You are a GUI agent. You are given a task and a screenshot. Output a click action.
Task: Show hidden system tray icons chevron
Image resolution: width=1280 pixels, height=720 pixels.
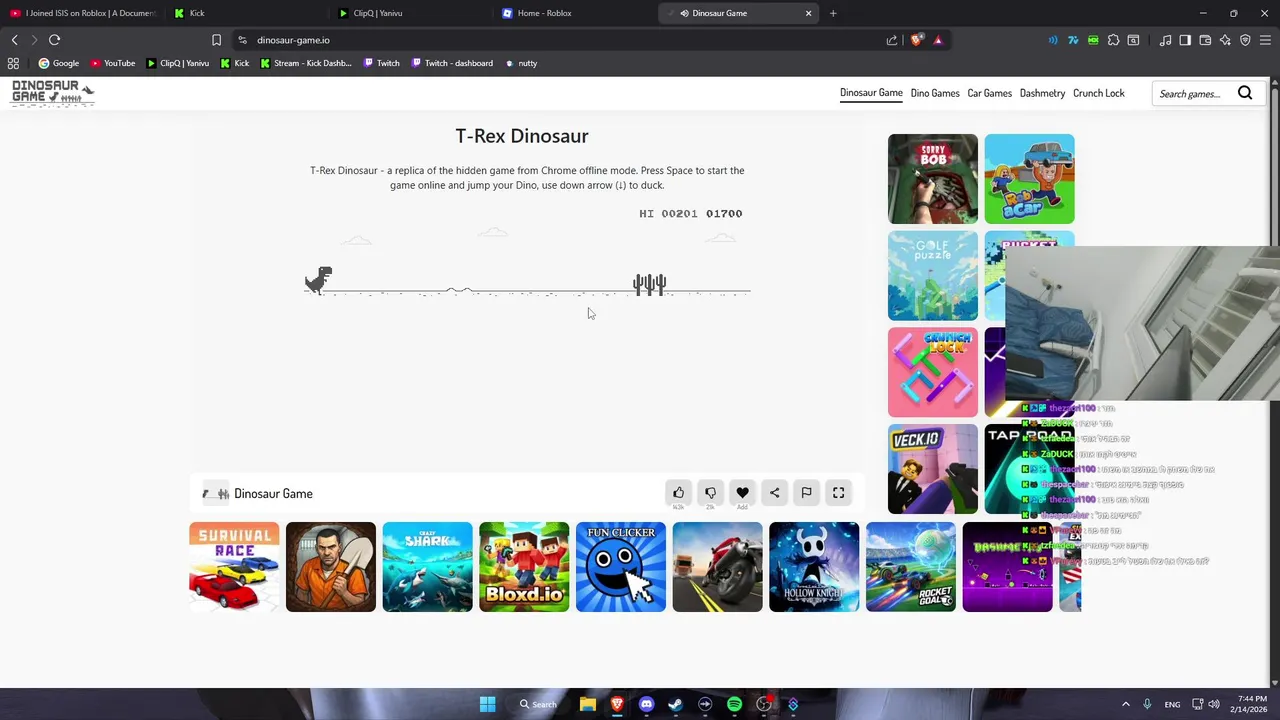[x=1125, y=704]
